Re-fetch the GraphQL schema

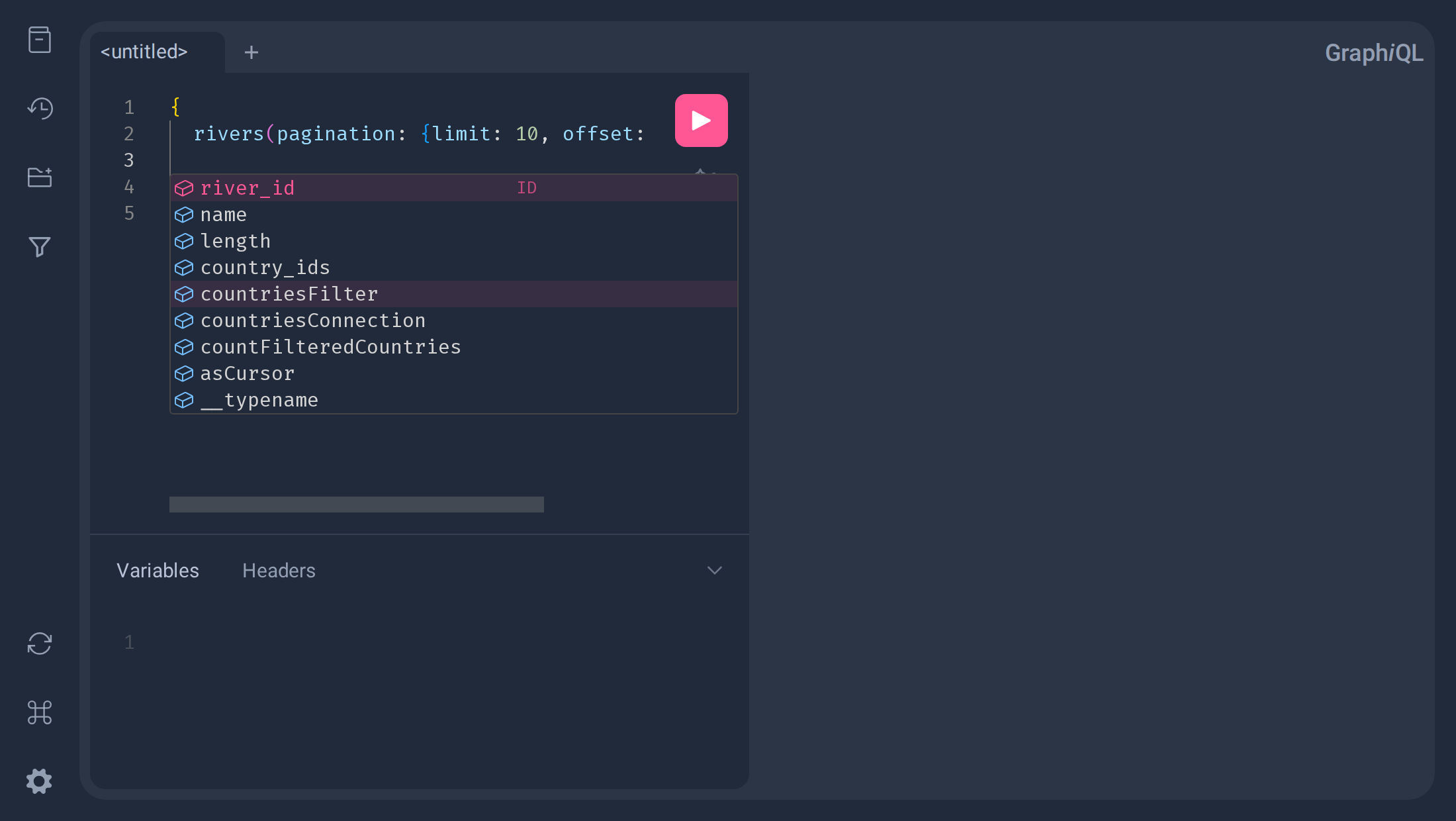[40, 644]
